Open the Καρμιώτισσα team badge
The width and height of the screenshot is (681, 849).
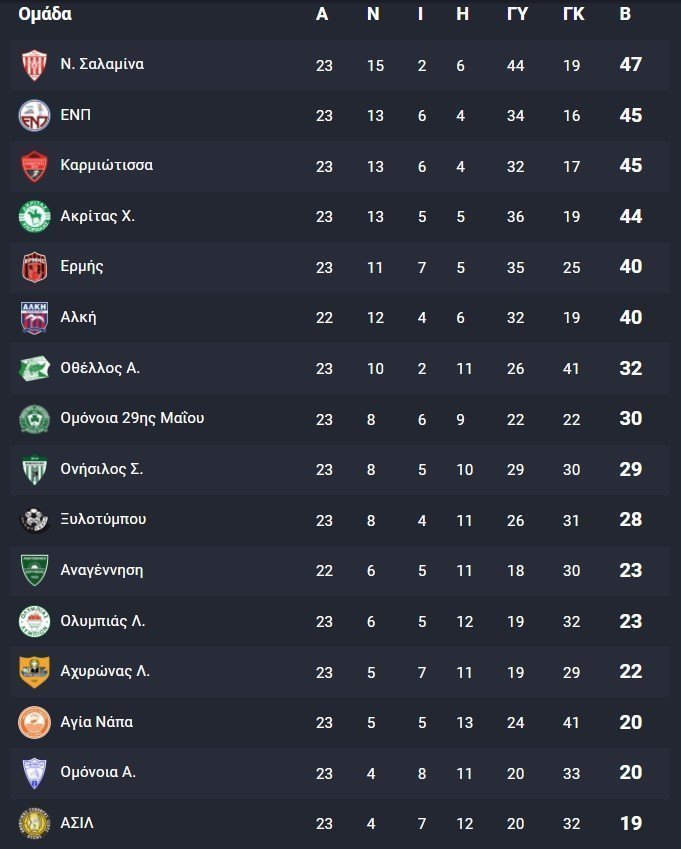coord(34,166)
